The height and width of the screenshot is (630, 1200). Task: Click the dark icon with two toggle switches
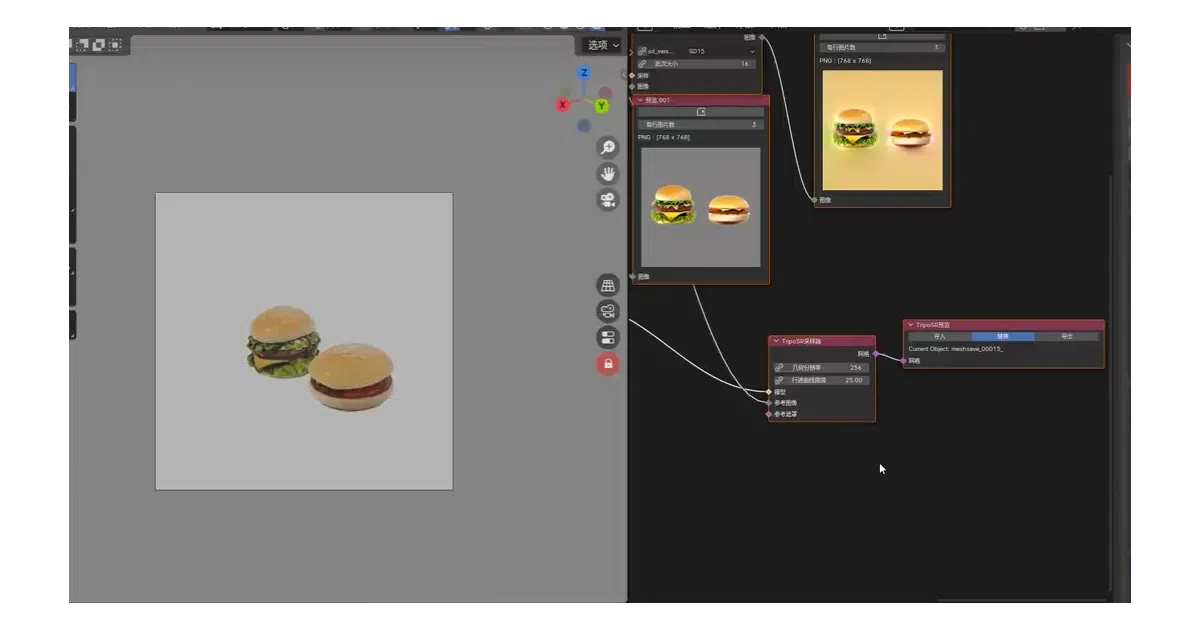(x=608, y=337)
